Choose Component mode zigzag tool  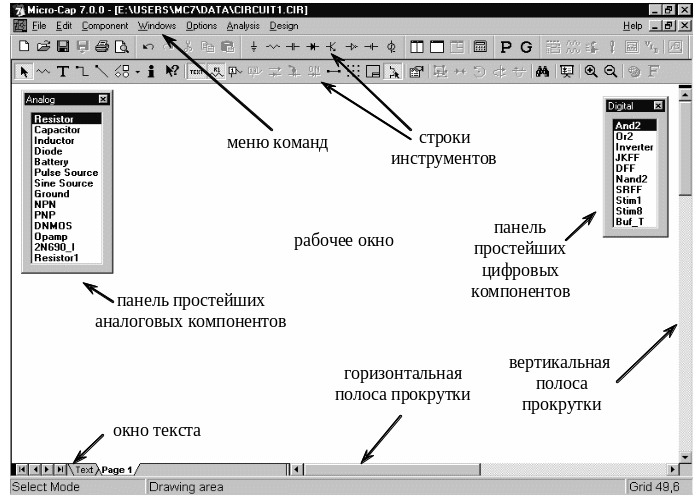(x=43, y=71)
